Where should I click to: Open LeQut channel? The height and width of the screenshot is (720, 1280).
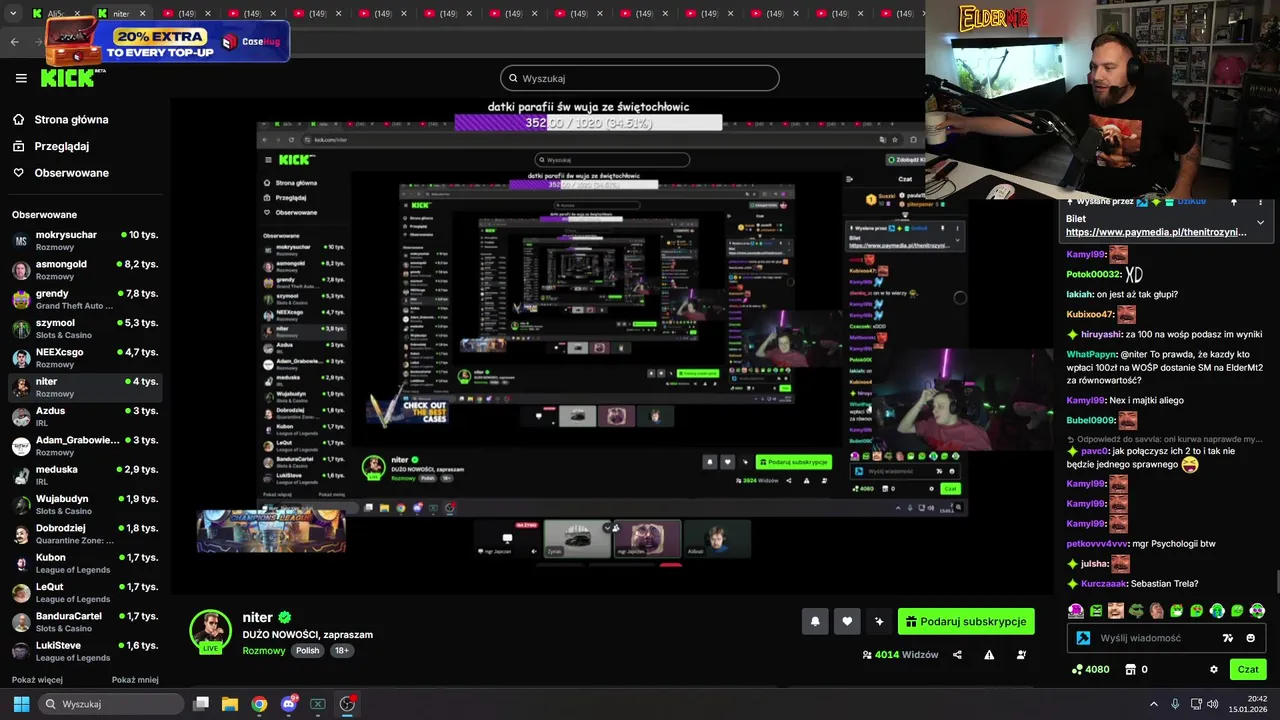85,592
